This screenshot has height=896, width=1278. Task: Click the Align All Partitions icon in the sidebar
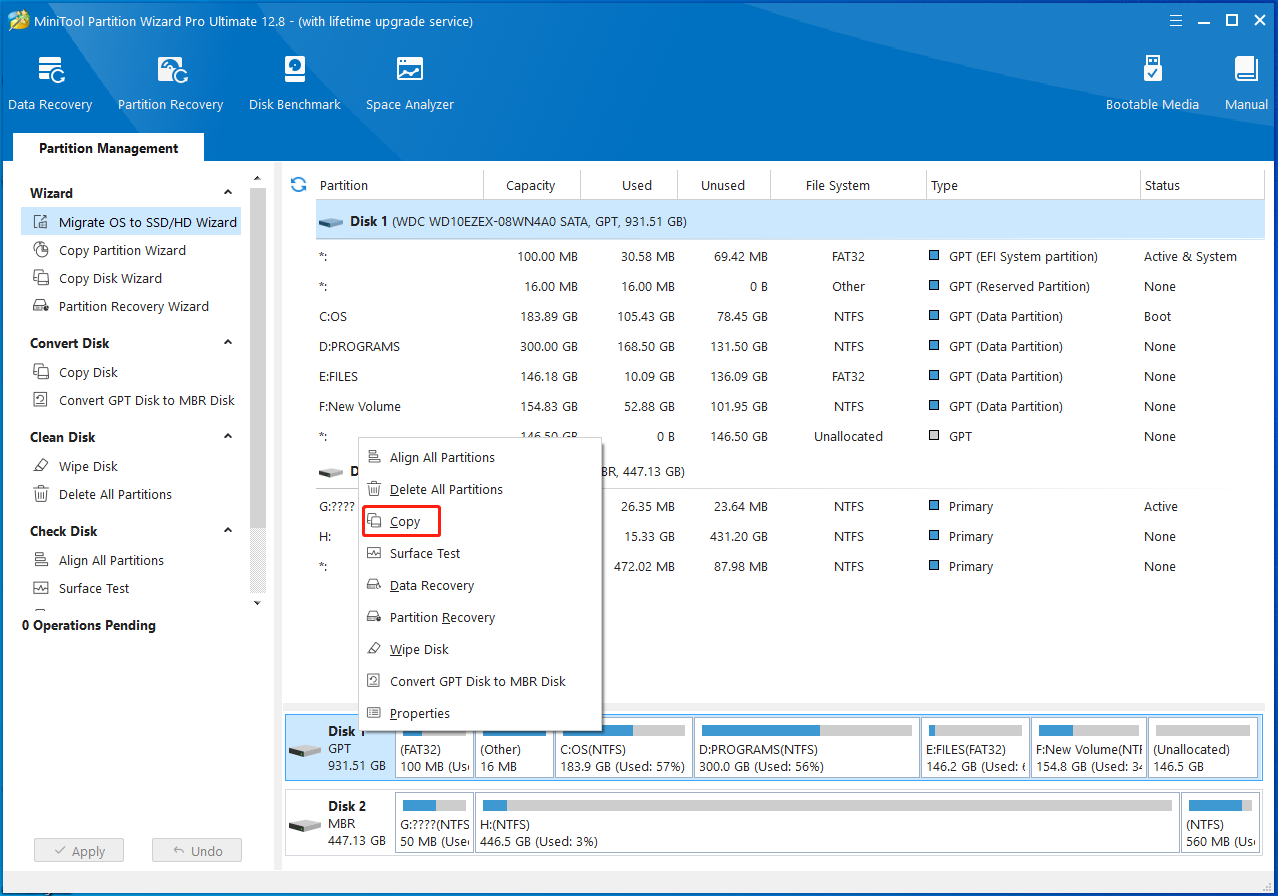click(41, 560)
